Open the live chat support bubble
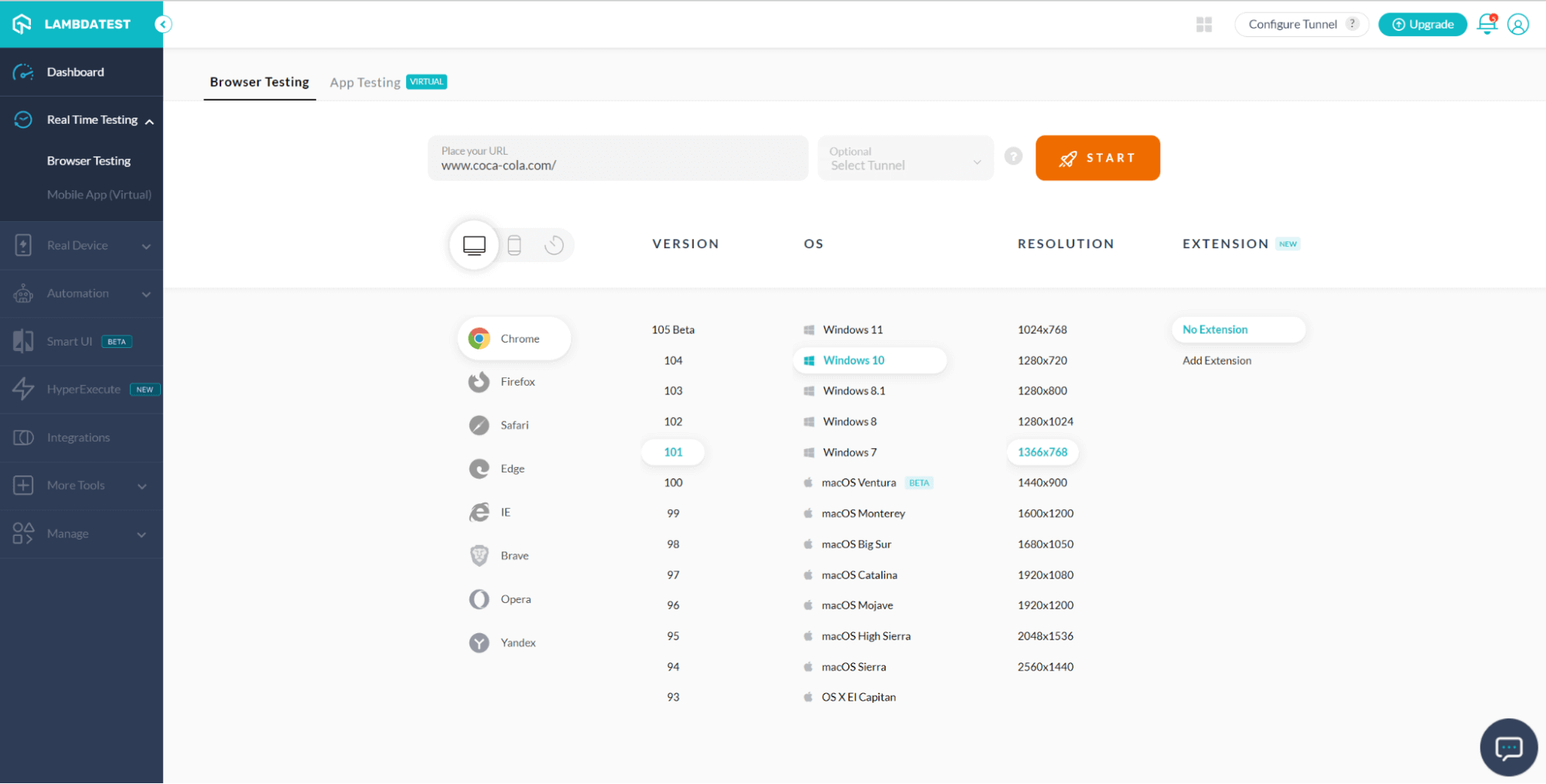 click(x=1508, y=748)
